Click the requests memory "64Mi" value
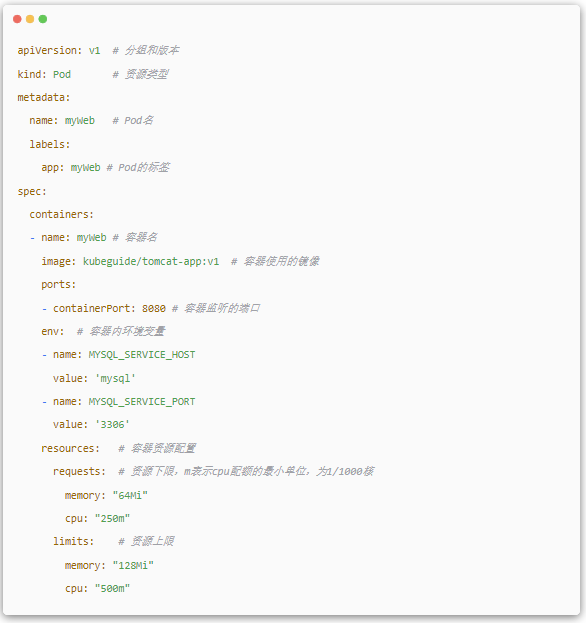The width and height of the screenshot is (586, 623). pyautogui.click(x=130, y=495)
